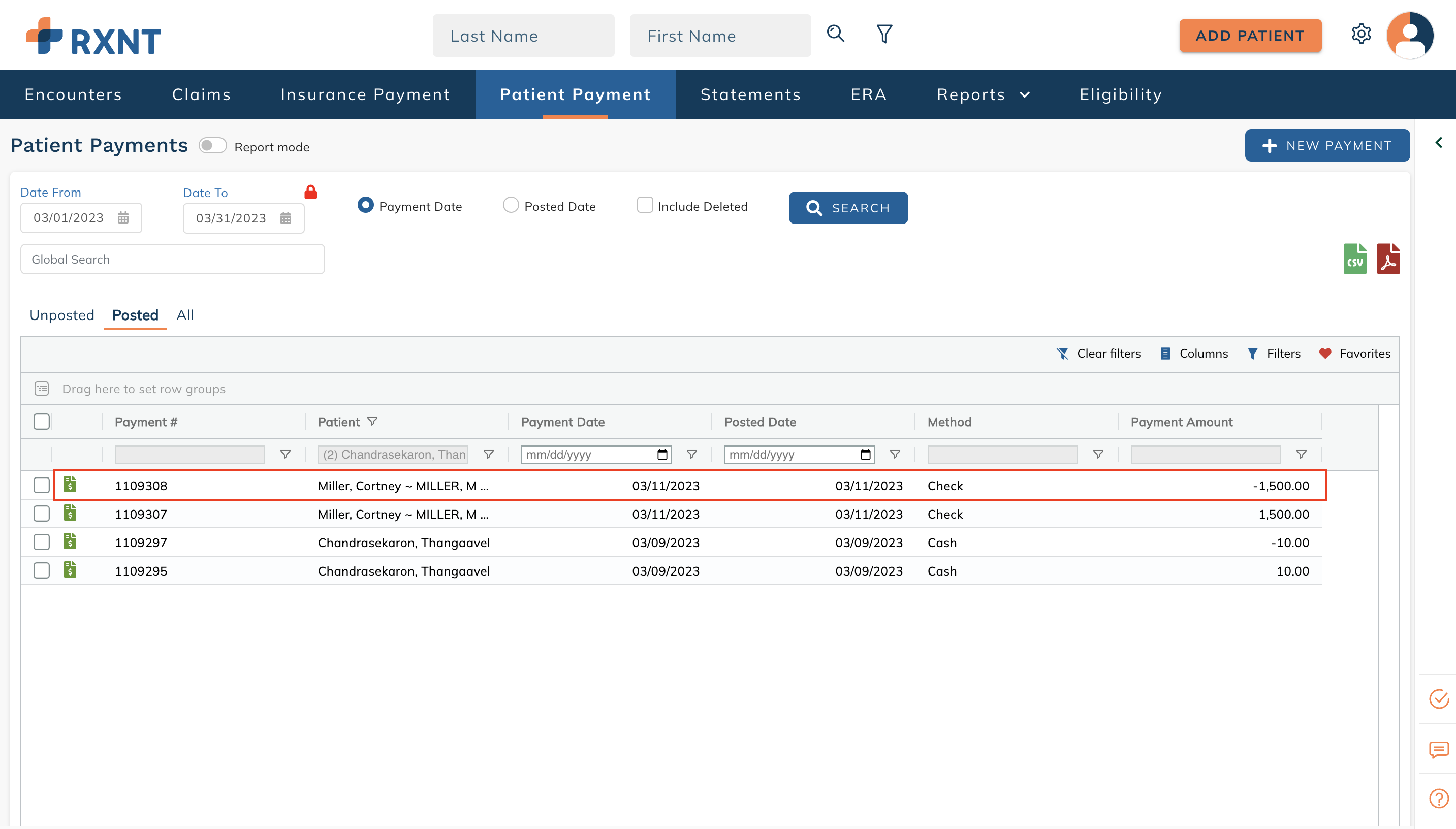
Task: Click the green receipt icon for payment 1109308
Action: click(70, 485)
